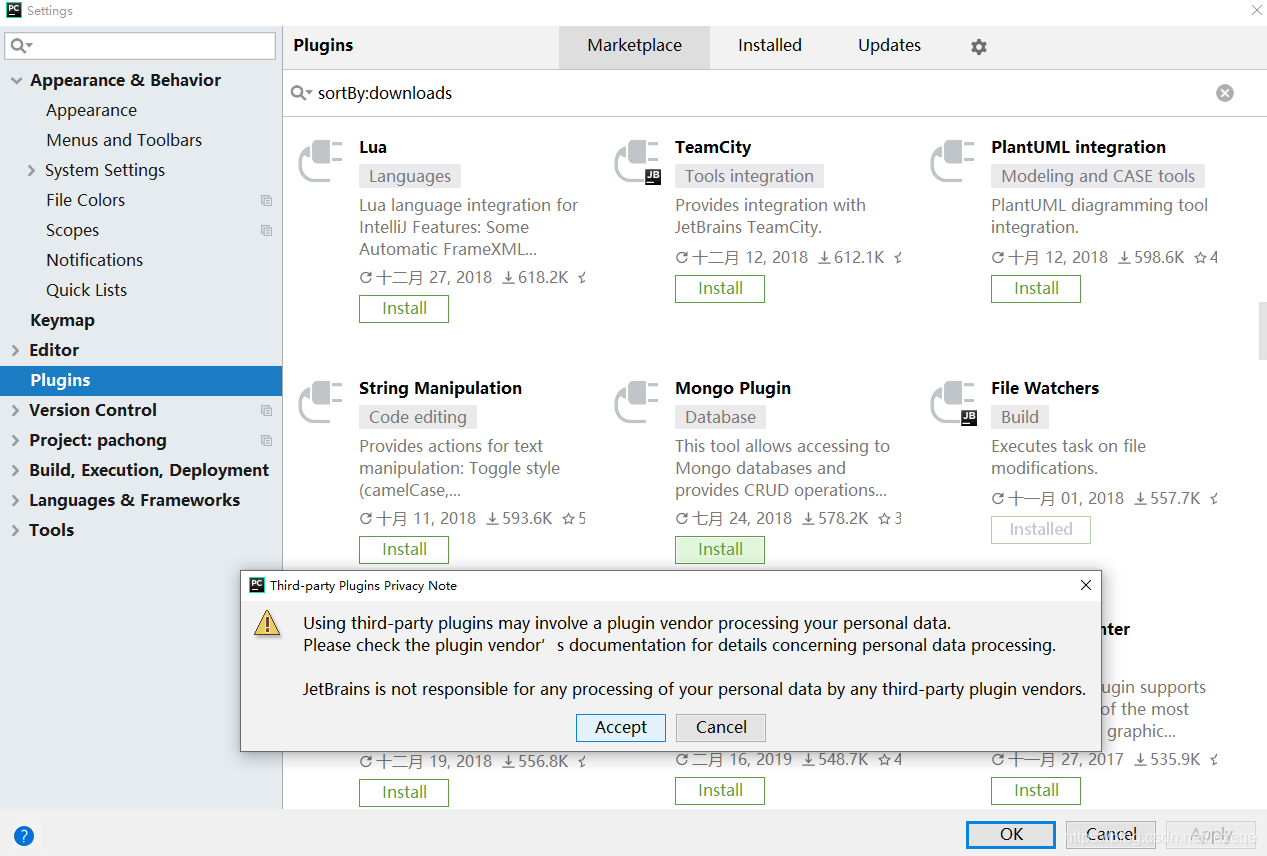Select Keymap in the settings tree
Viewport: 1267px width, 856px height.
pyautogui.click(x=62, y=320)
